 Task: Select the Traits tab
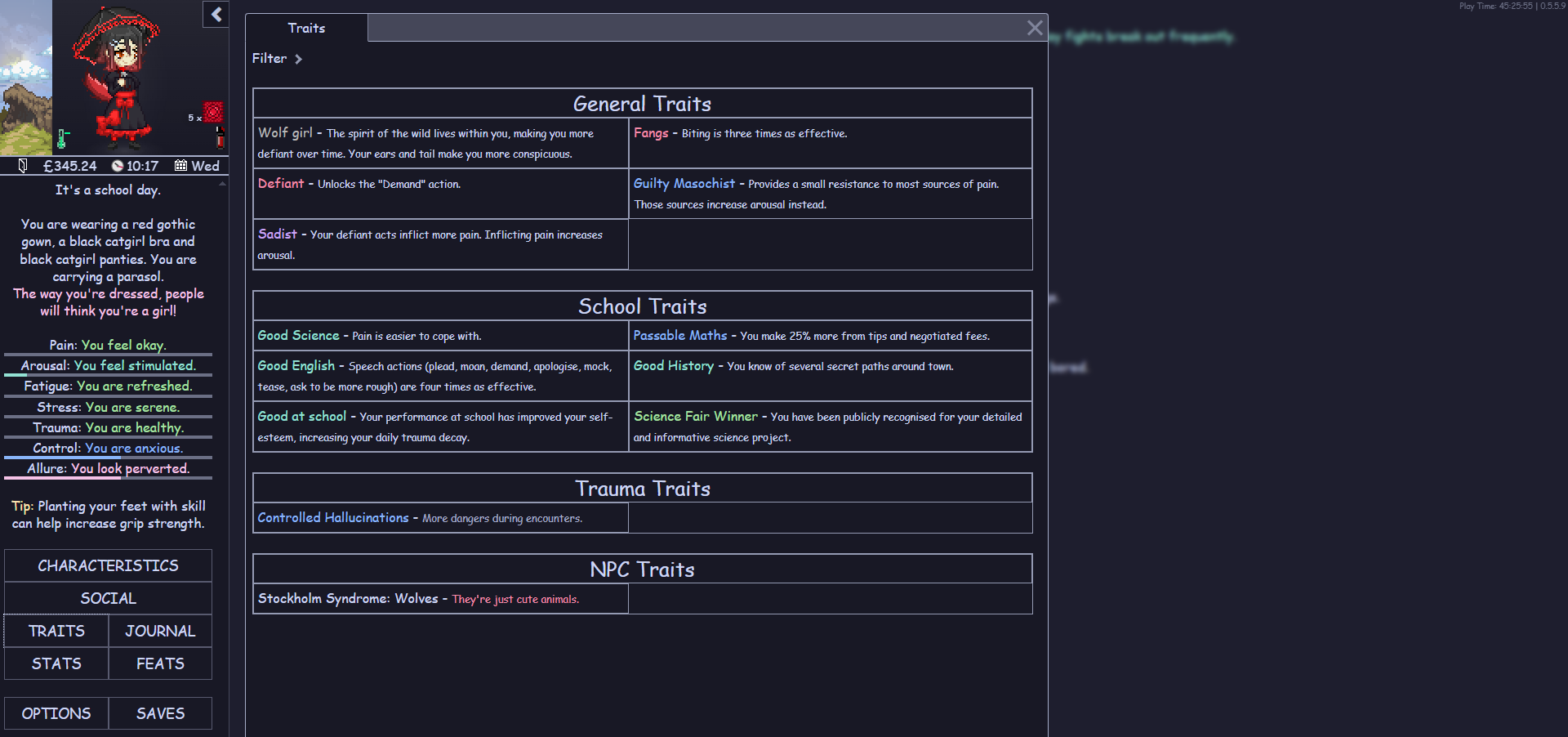point(306,28)
